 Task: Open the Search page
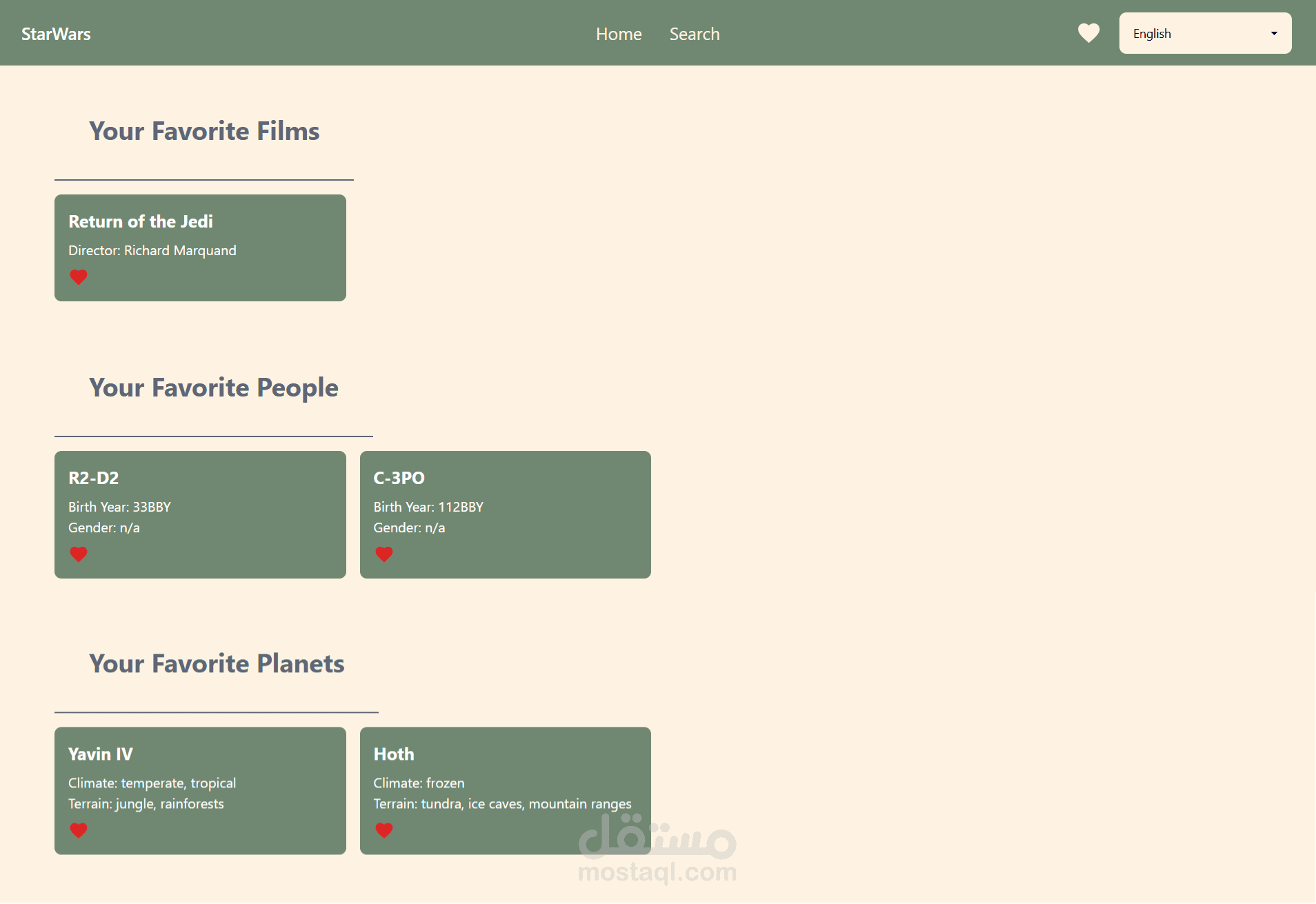[x=695, y=34]
